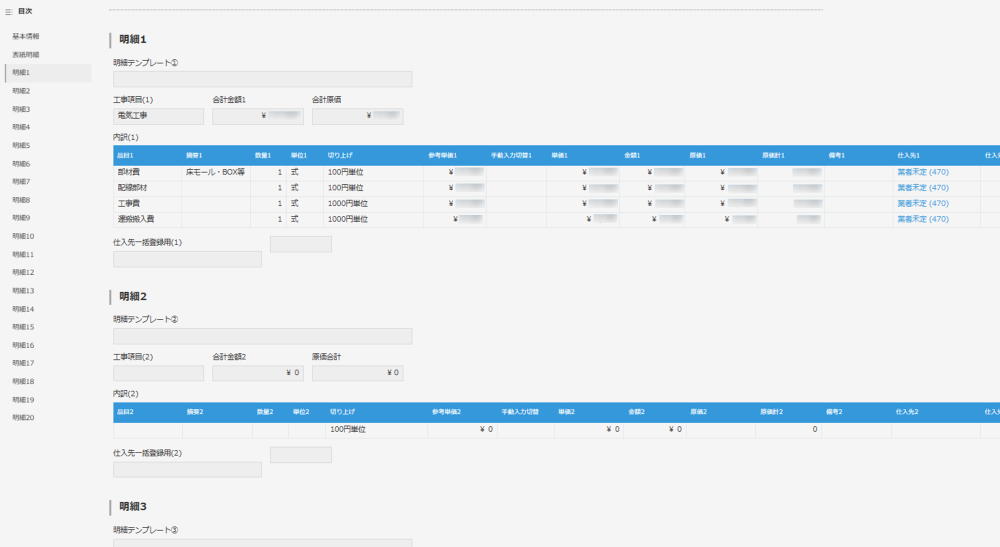Image resolution: width=1000 pixels, height=547 pixels.
Task: Go to 明細13 sidebar item
Action: [x=23, y=291]
